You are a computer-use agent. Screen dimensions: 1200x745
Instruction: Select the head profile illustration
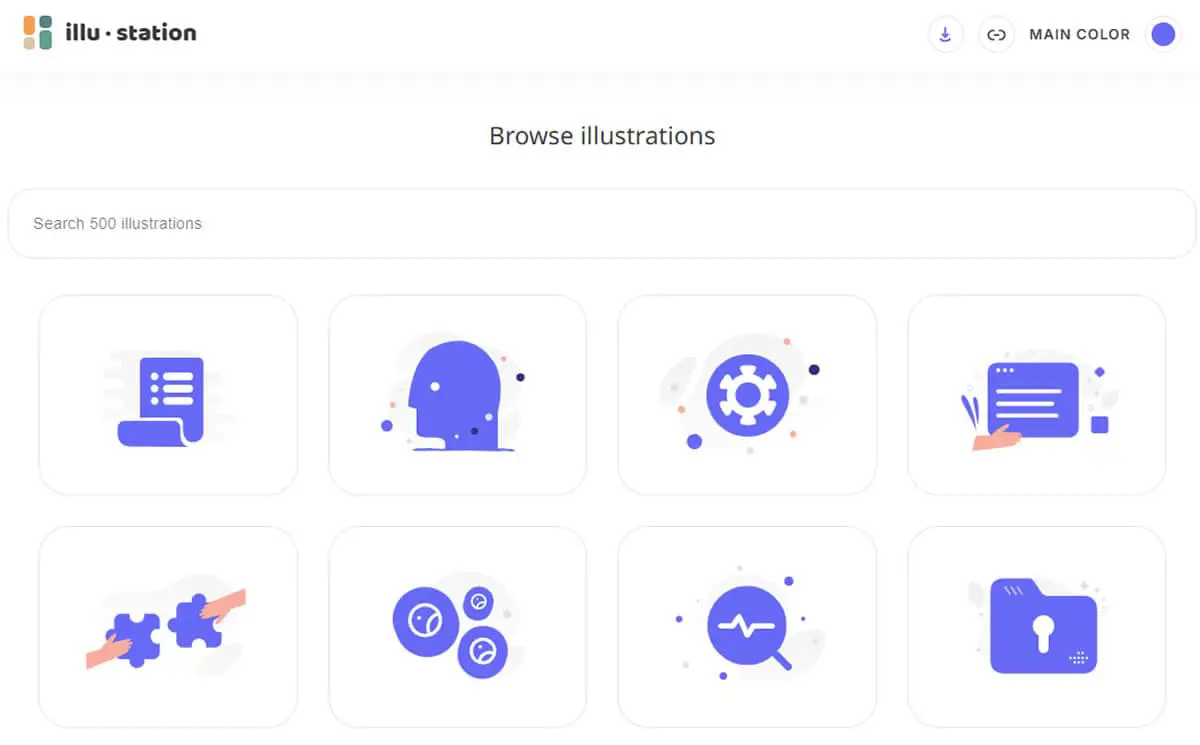[x=457, y=395]
